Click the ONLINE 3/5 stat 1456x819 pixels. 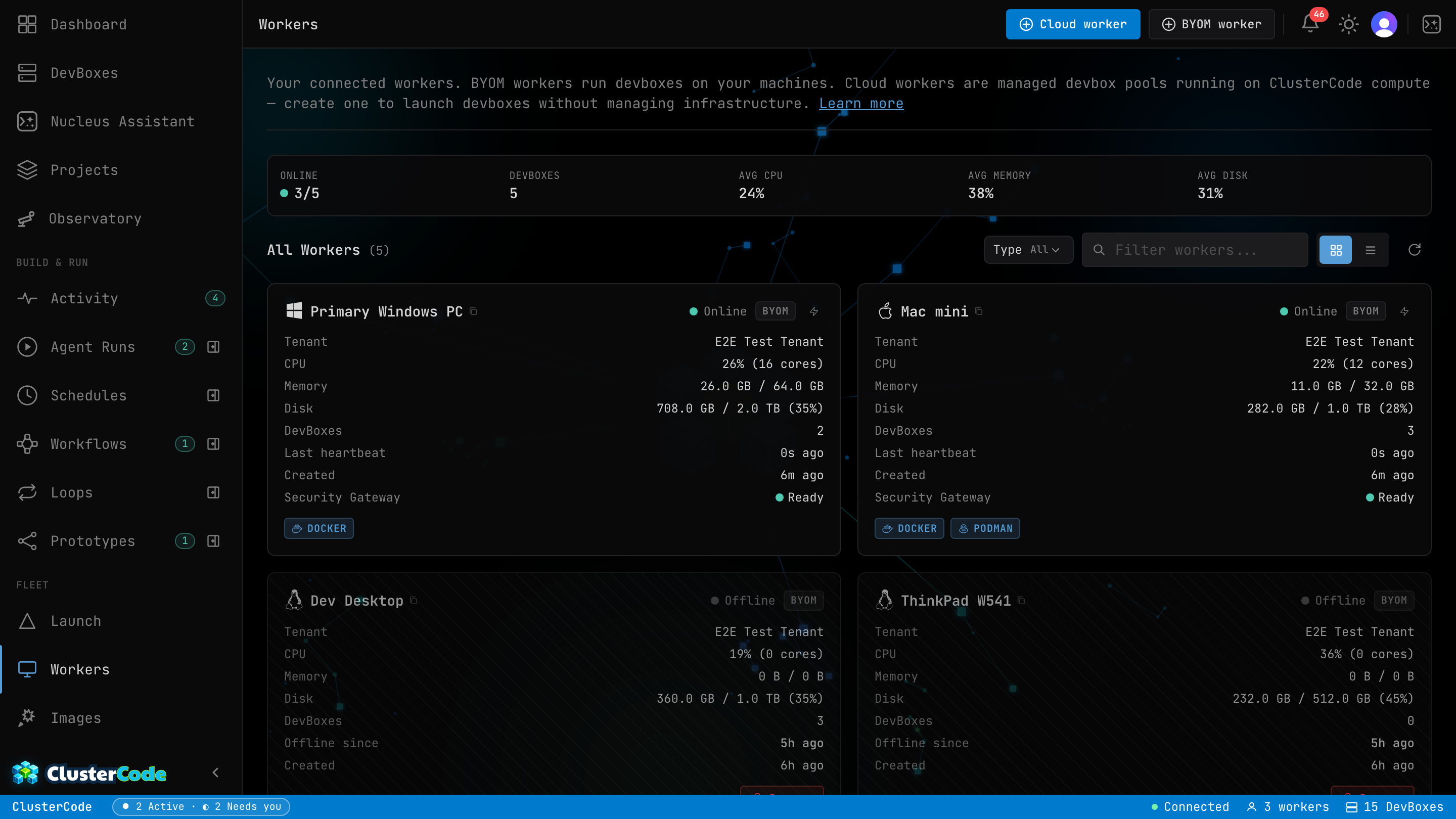(301, 186)
